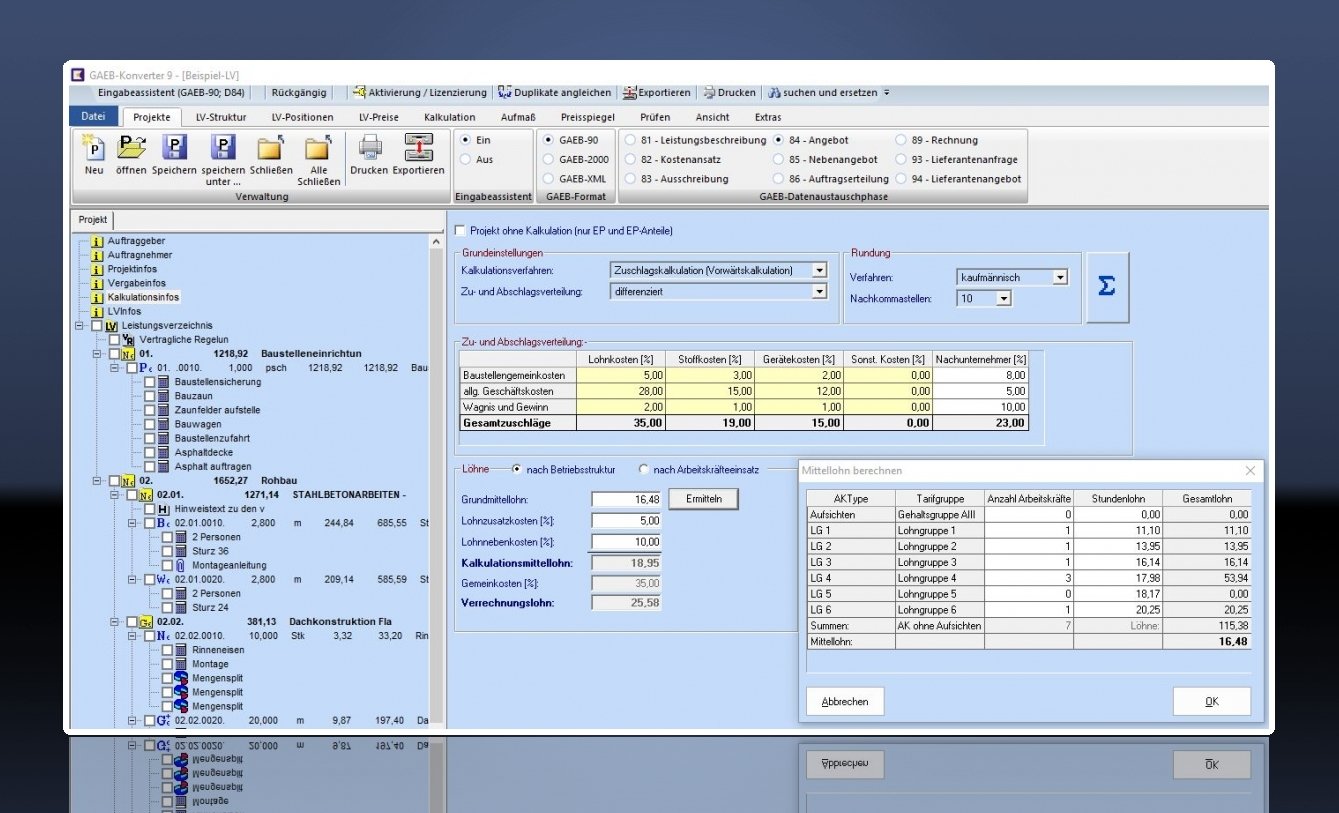Enable Projekt ohne Kalkulation checkbox
Screen dimensions: 1339x813
pyautogui.click(x=460, y=231)
